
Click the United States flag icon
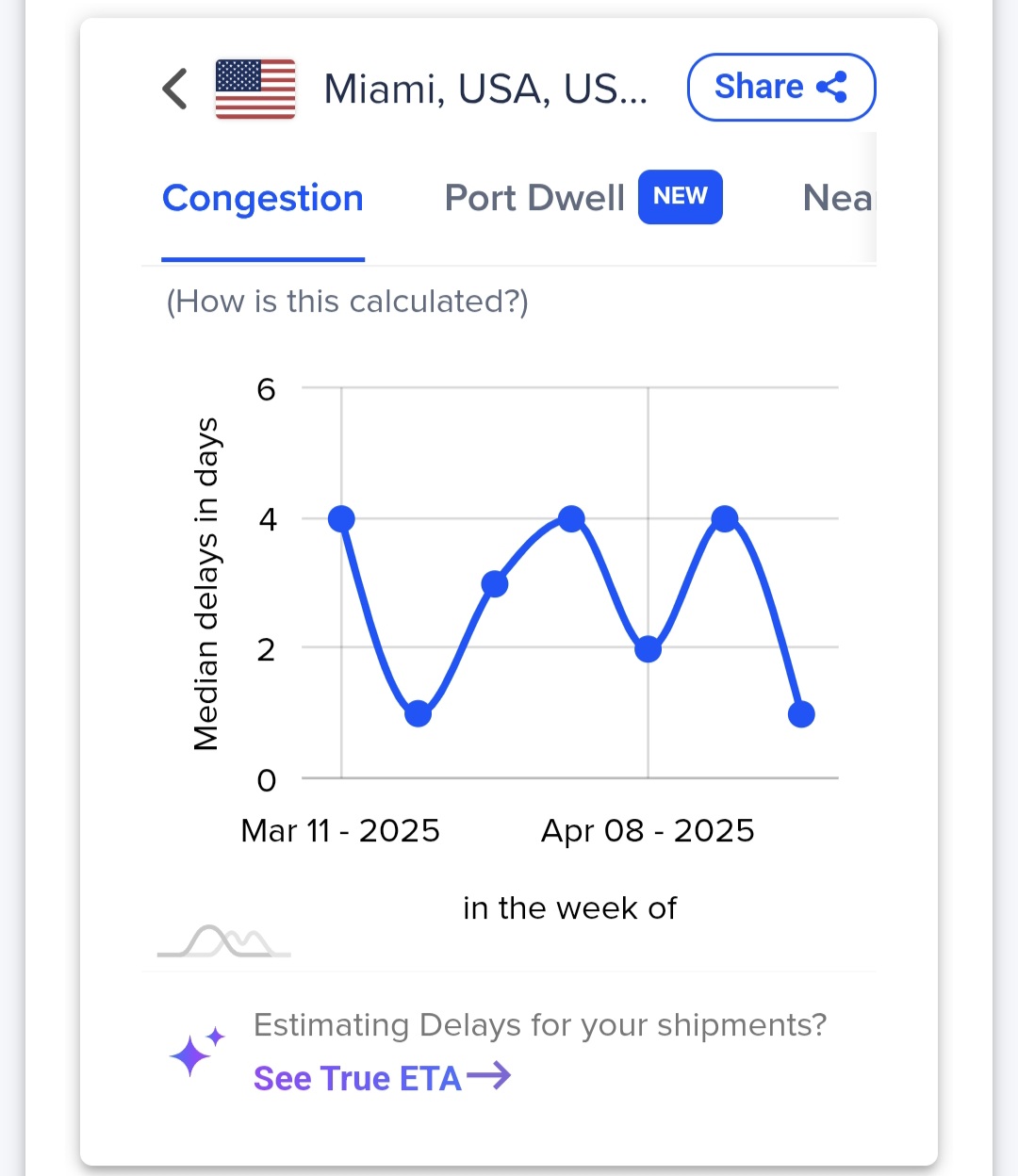click(x=255, y=89)
